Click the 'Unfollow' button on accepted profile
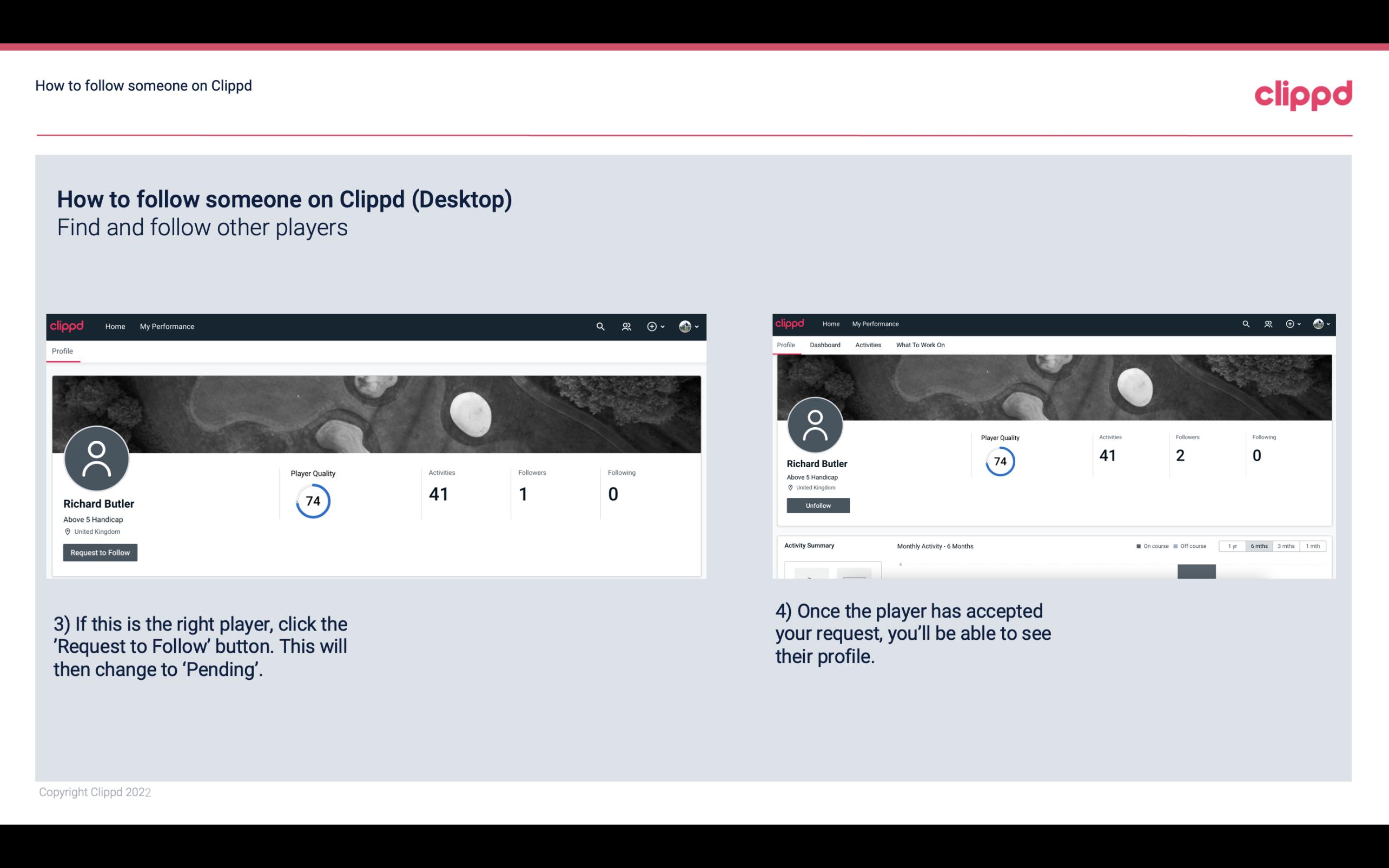 coord(818,505)
